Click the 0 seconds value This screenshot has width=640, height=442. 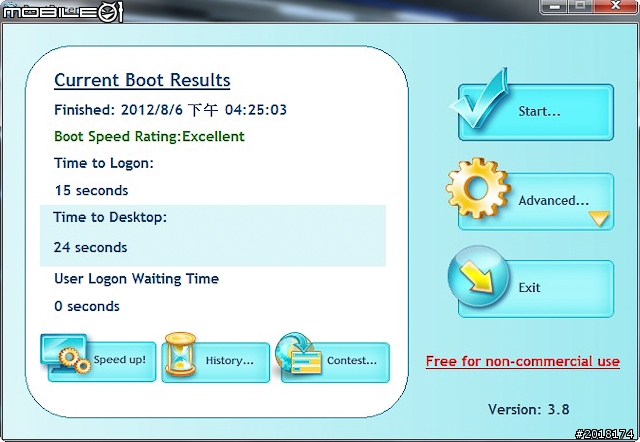click(87, 306)
